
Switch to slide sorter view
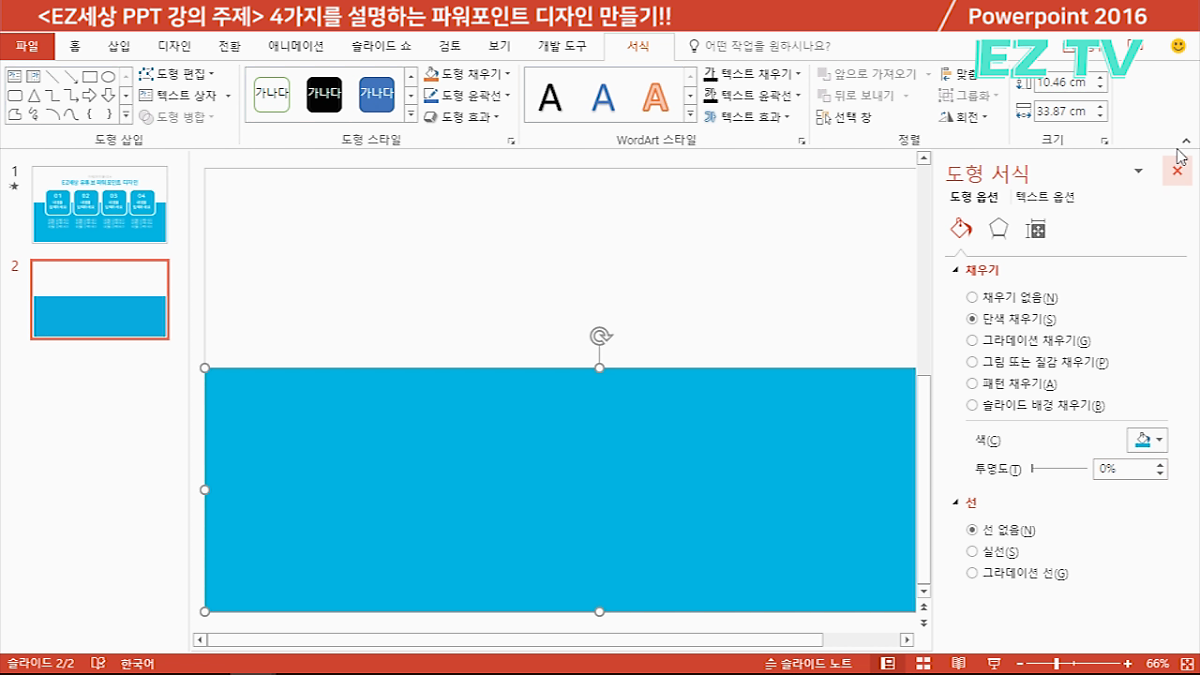pos(923,664)
